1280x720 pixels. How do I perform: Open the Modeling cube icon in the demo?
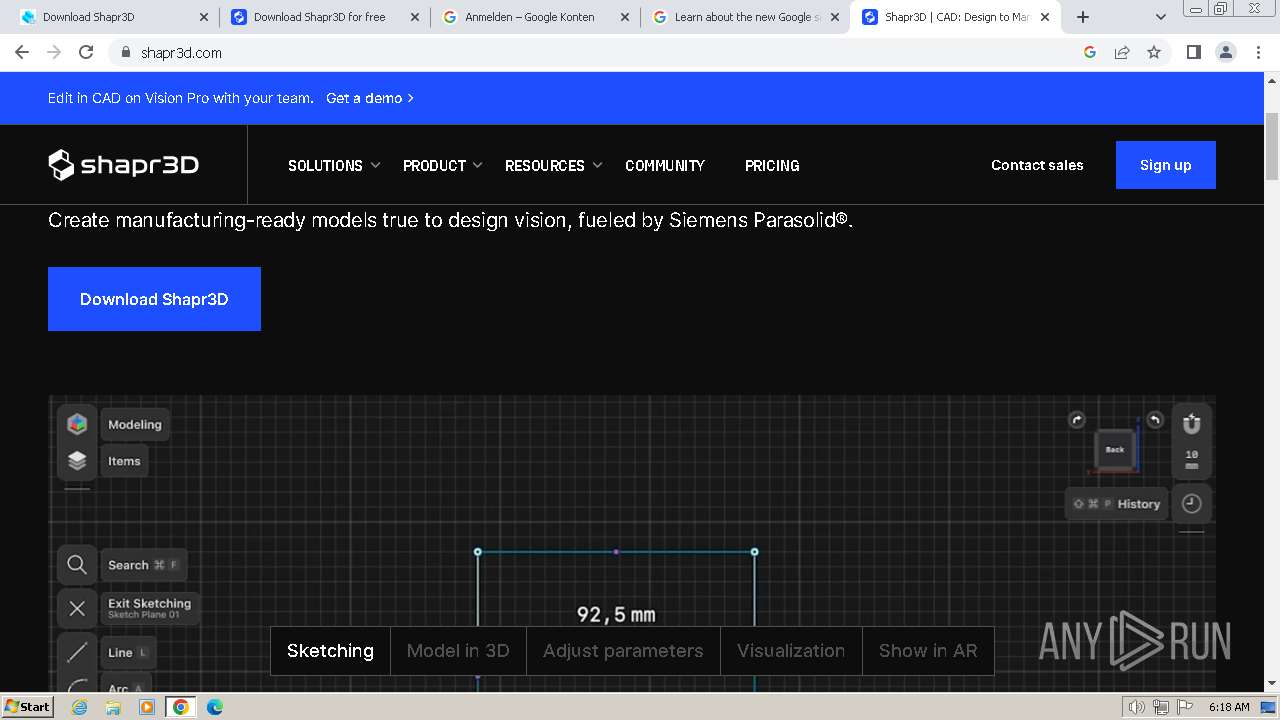77,424
